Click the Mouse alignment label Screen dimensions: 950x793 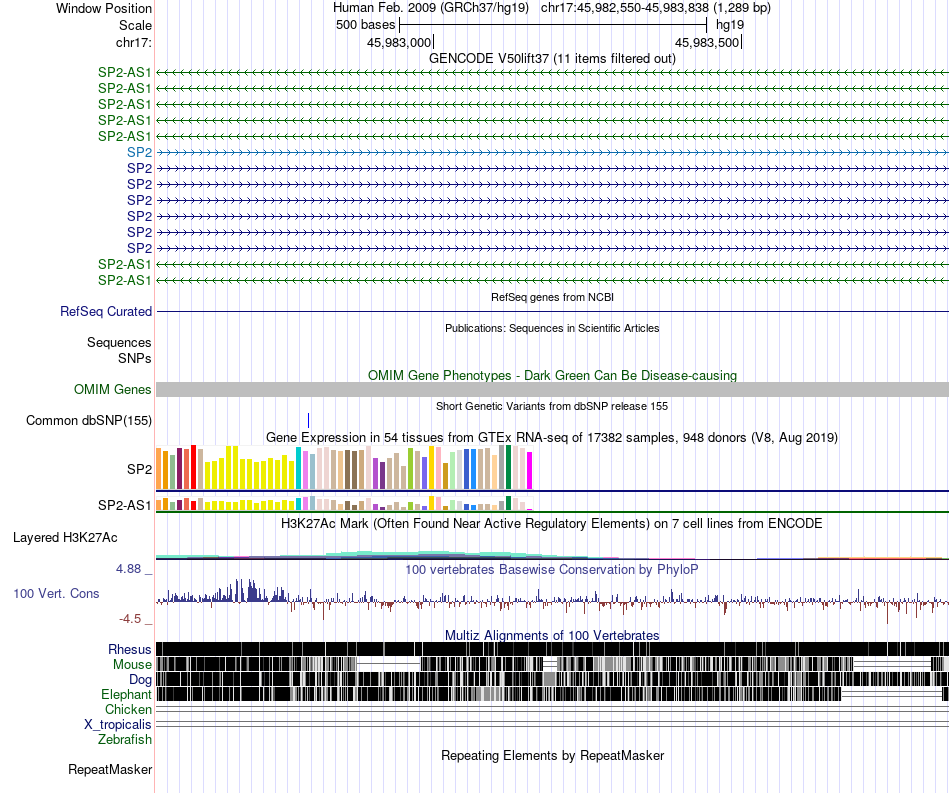(132, 665)
